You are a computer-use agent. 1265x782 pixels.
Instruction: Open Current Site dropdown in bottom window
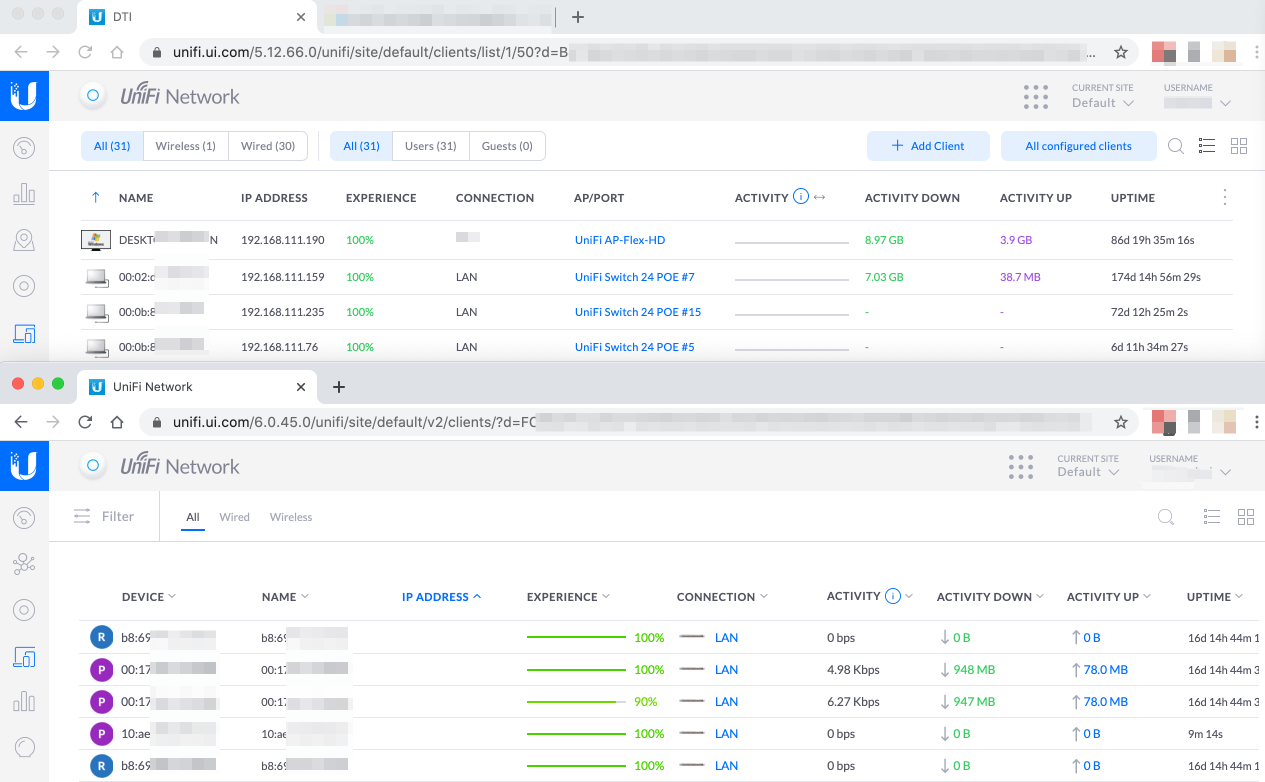pyautogui.click(x=1088, y=472)
